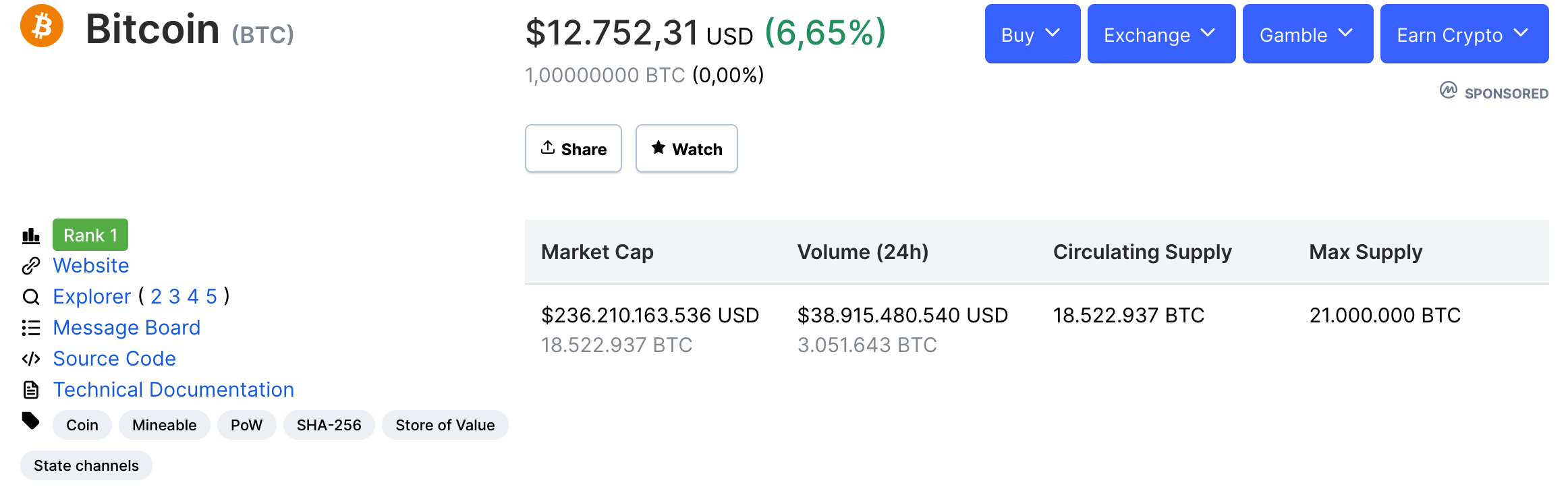Click the list icon next to Message Board

click(31, 327)
